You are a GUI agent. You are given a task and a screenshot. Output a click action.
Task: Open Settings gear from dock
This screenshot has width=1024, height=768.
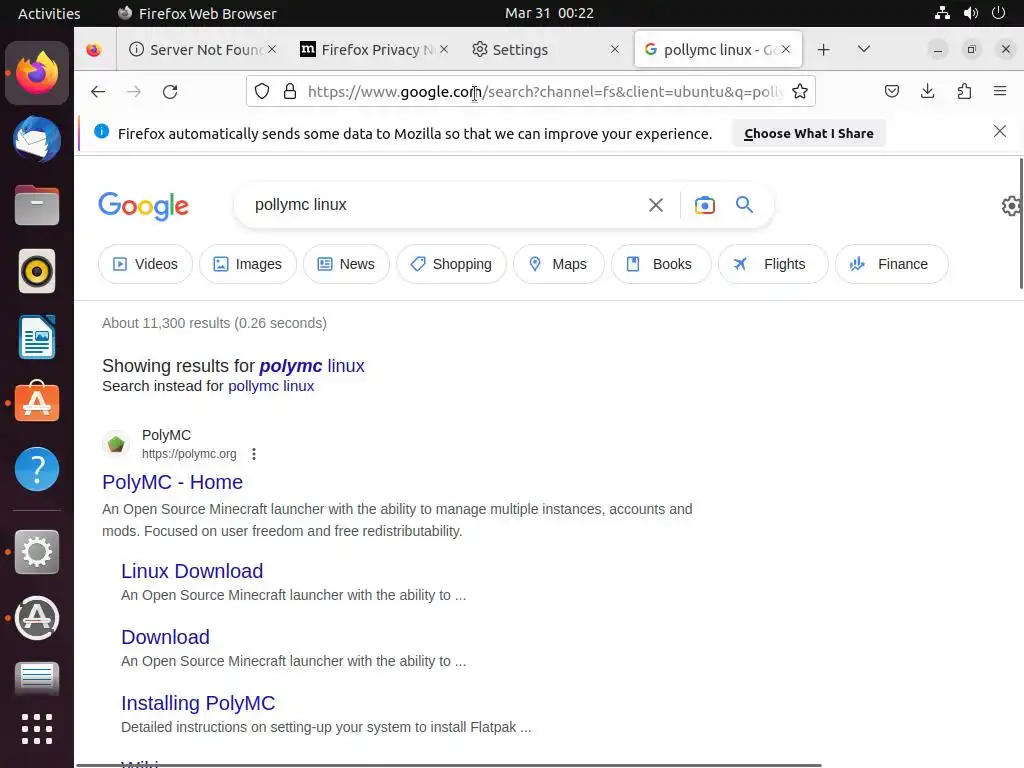pyautogui.click(x=37, y=552)
